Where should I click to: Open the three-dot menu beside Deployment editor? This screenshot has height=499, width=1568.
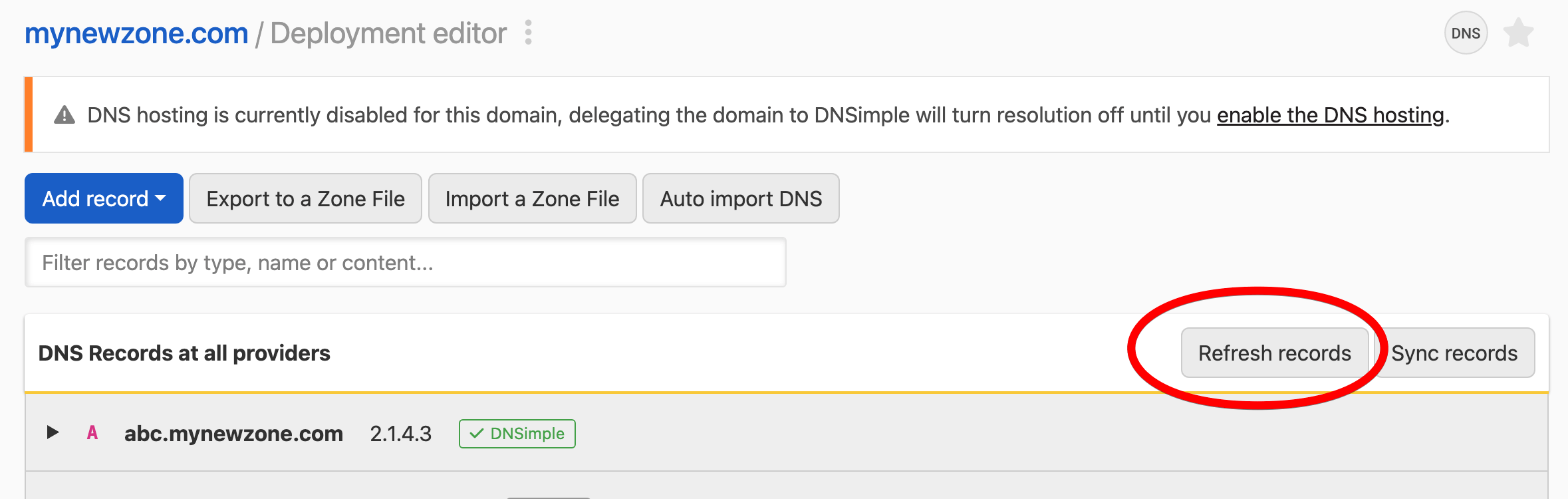(x=528, y=33)
